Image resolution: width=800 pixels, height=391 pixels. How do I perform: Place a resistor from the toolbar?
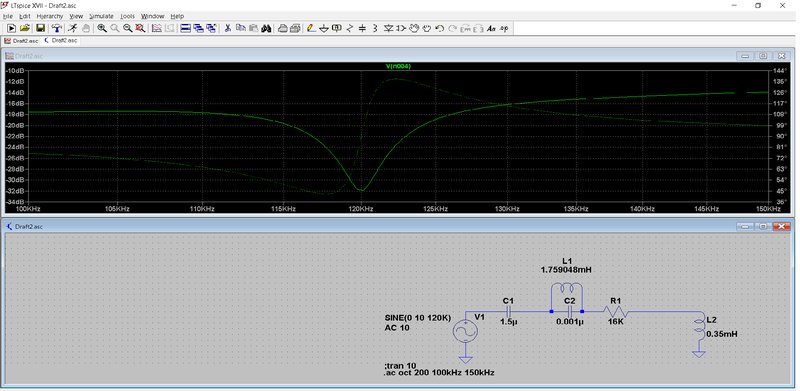(x=349, y=28)
